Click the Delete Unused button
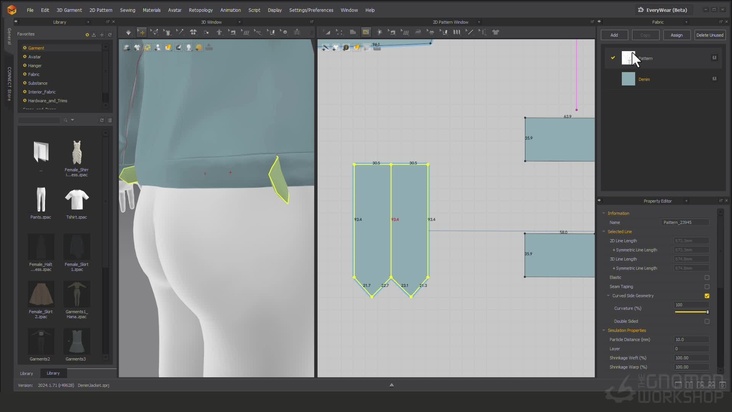732x412 pixels. [x=709, y=35]
